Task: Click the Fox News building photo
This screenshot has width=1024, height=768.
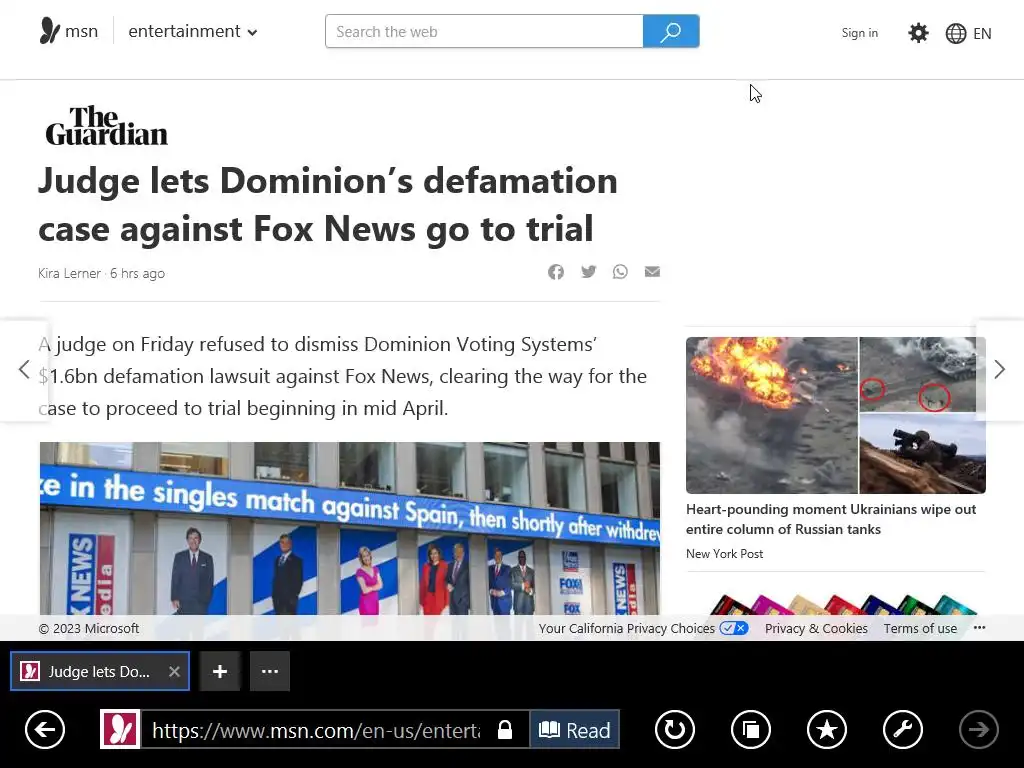Action: [x=350, y=528]
